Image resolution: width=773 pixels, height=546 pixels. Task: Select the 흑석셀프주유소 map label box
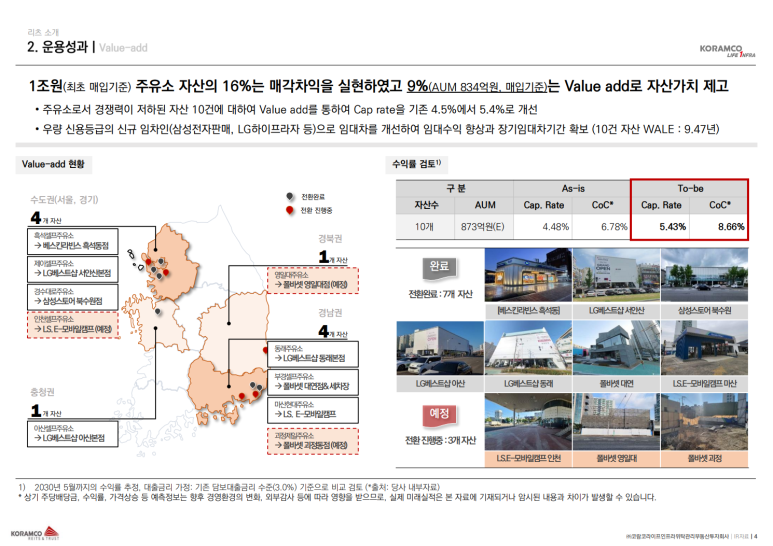click(72, 241)
